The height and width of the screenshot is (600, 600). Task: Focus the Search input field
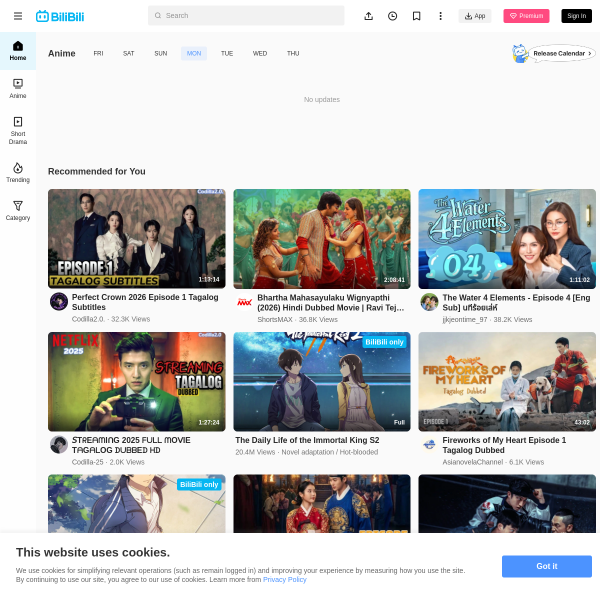[246, 15]
